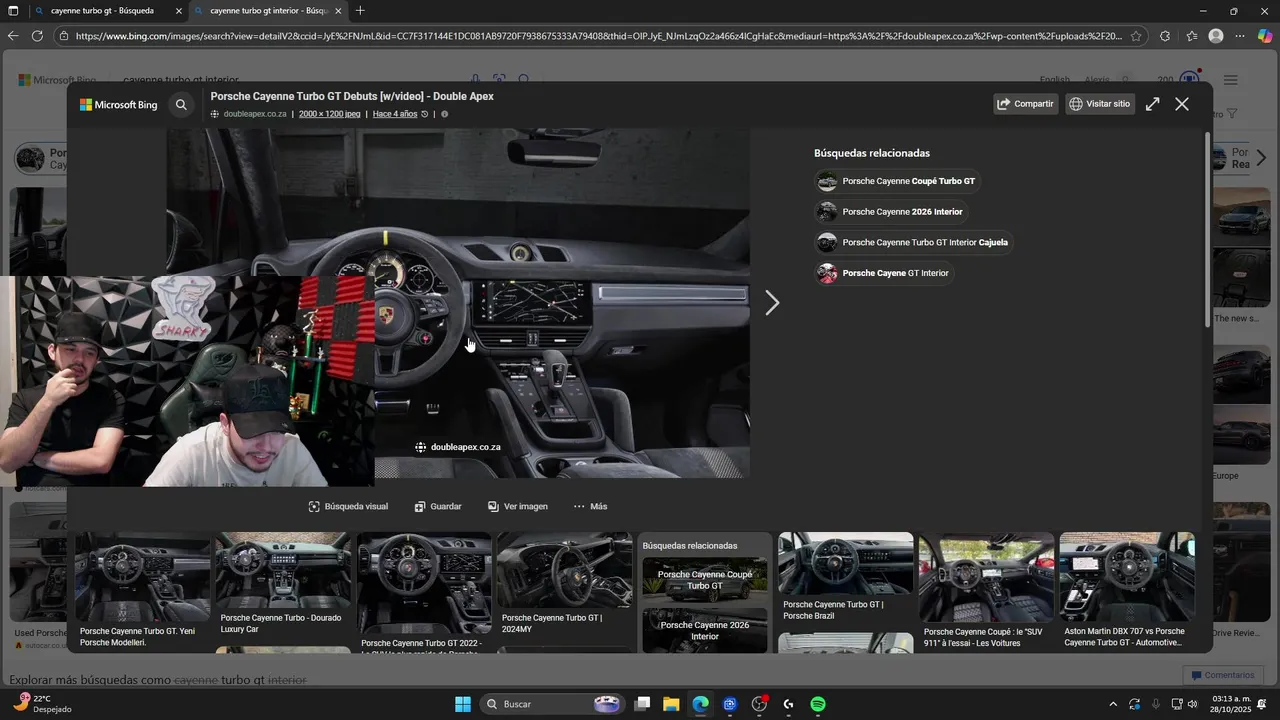Open hamburger menu on Bing page behind
This screenshot has height=720, width=1280.
pyautogui.click(x=1231, y=80)
